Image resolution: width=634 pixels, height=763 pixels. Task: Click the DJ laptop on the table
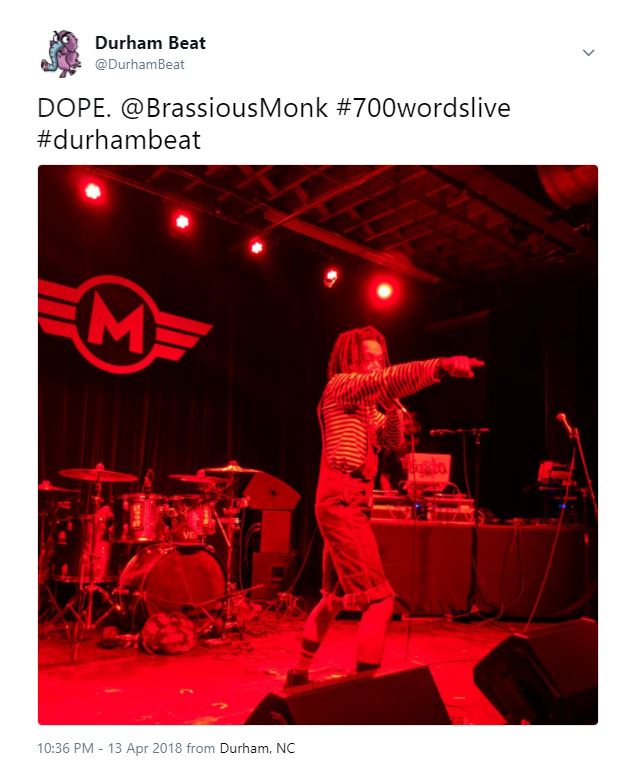coord(428,470)
